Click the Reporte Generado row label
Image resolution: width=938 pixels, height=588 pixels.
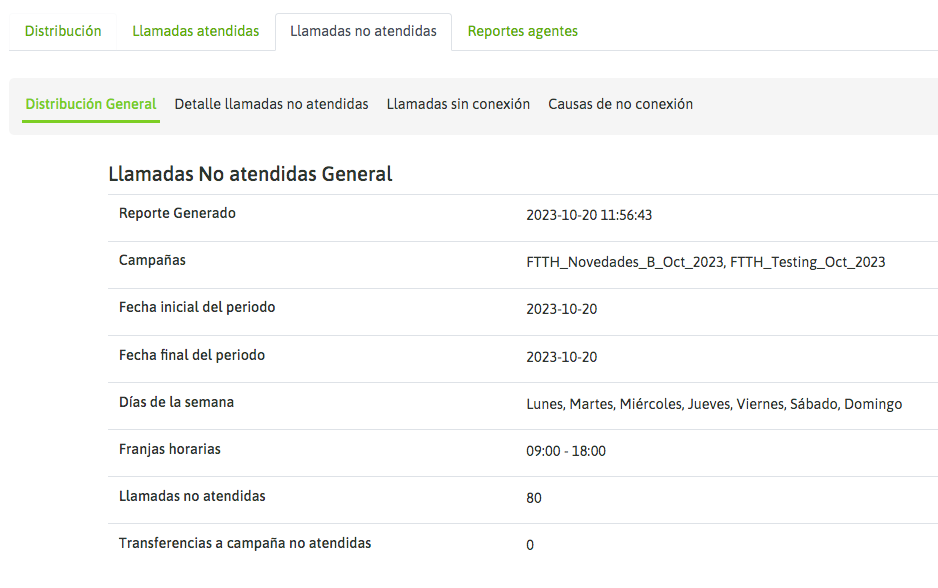click(177, 213)
